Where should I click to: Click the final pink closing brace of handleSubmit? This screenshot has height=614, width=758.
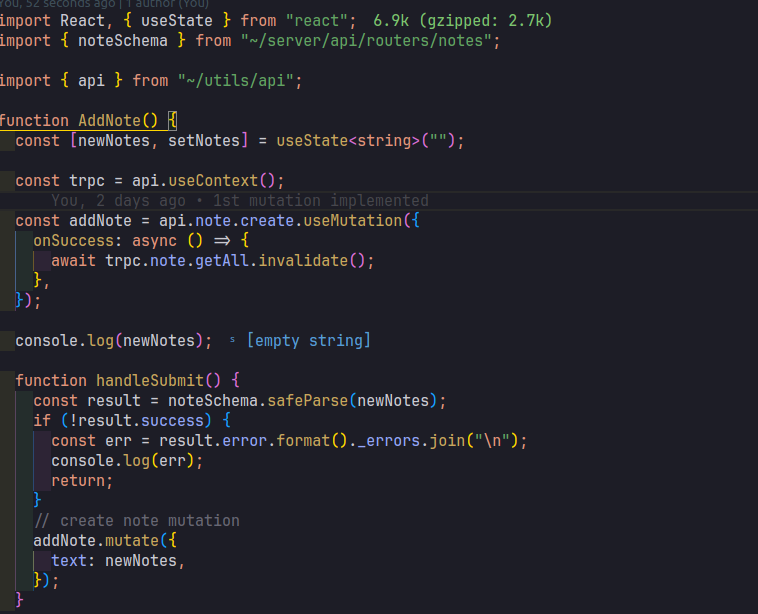pyautogui.click(x=19, y=600)
